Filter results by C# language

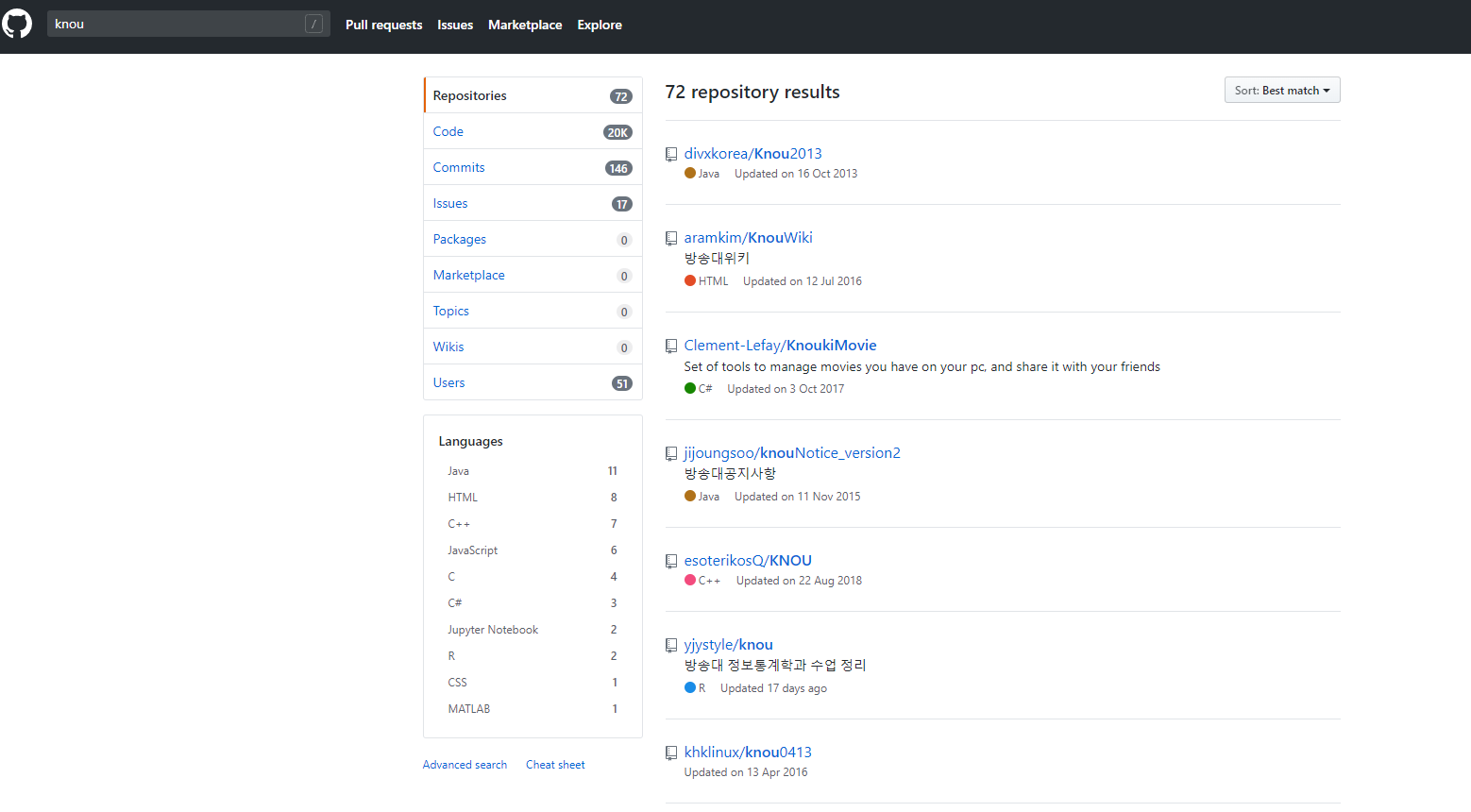coord(533,603)
